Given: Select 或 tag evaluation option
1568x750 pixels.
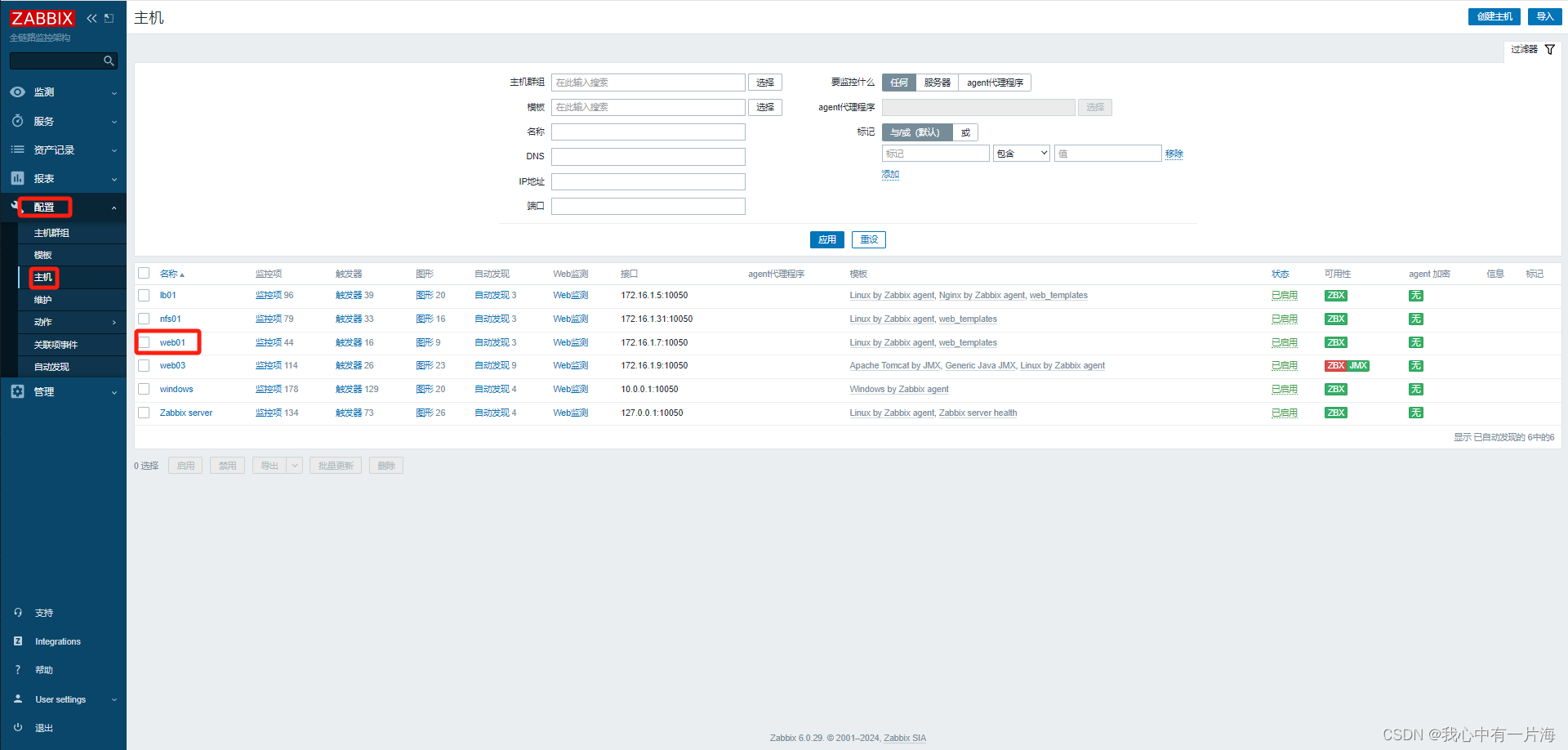Looking at the screenshot, I should (x=965, y=132).
